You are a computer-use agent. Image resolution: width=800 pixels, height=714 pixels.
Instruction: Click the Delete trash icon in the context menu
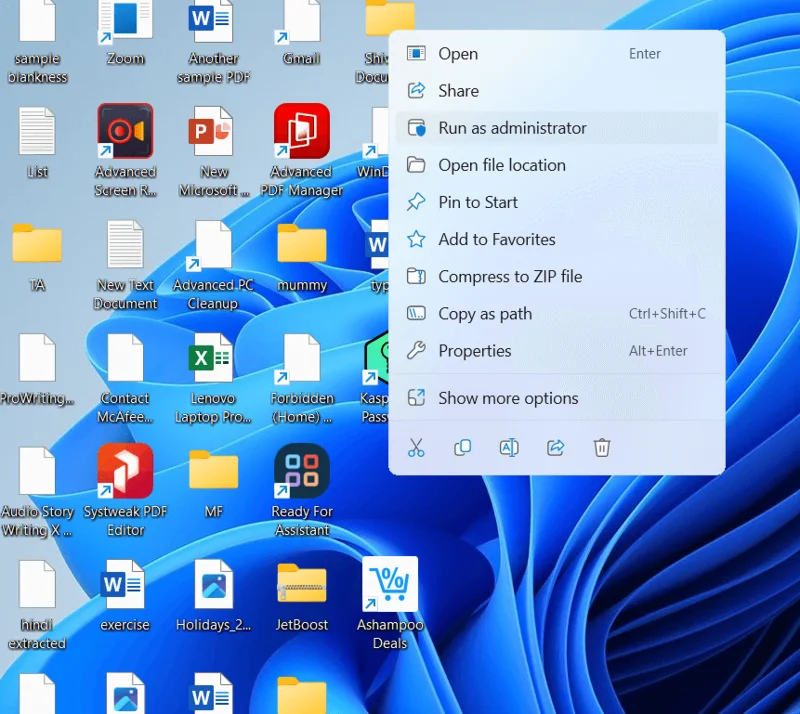[601, 448]
